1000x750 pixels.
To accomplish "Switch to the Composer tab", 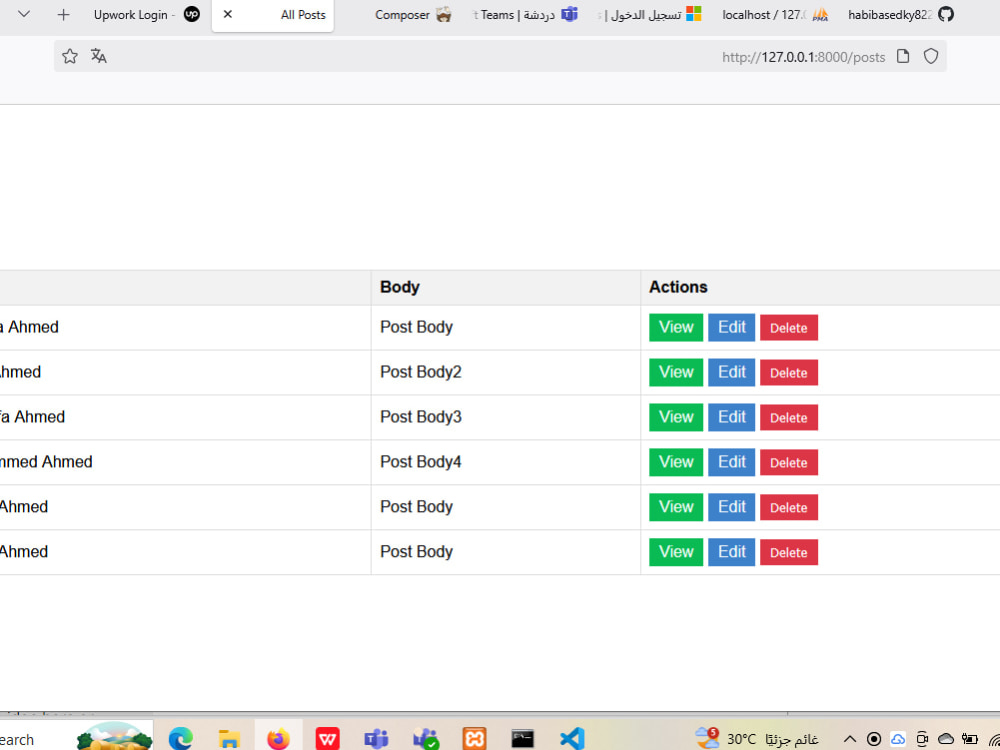I will click(413, 15).
